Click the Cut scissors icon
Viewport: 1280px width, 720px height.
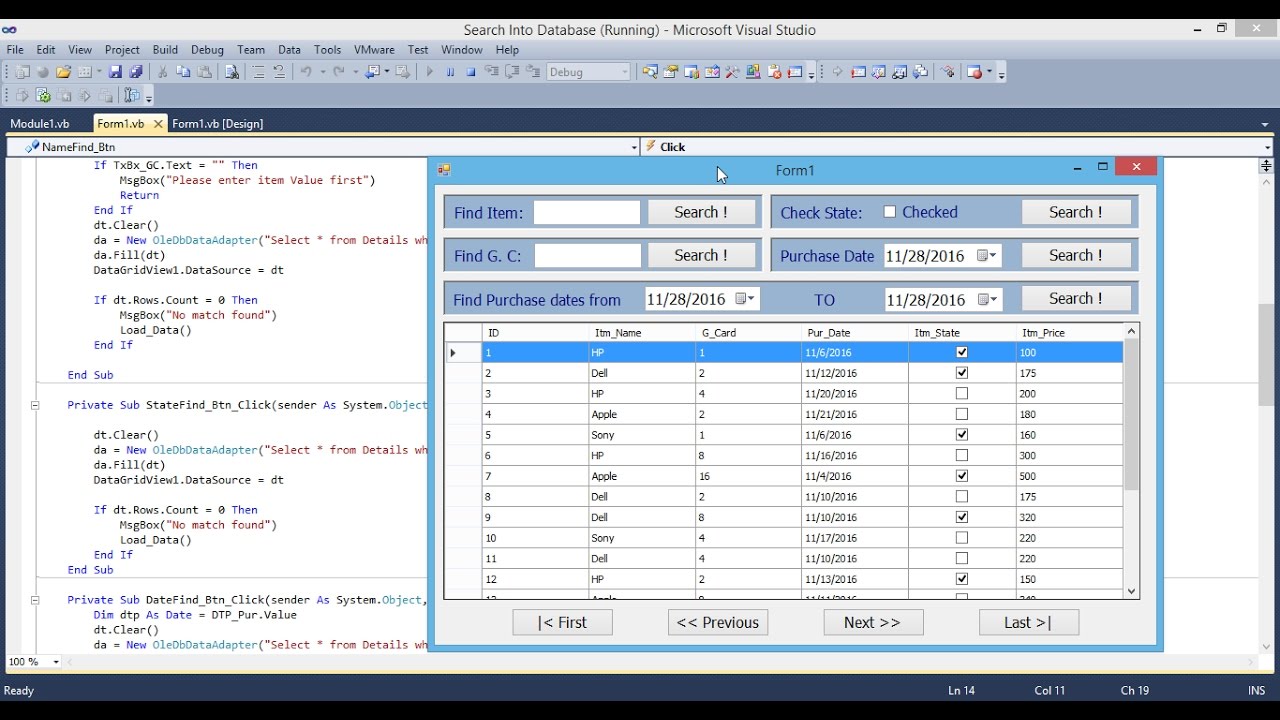click(x=162, y=72)
